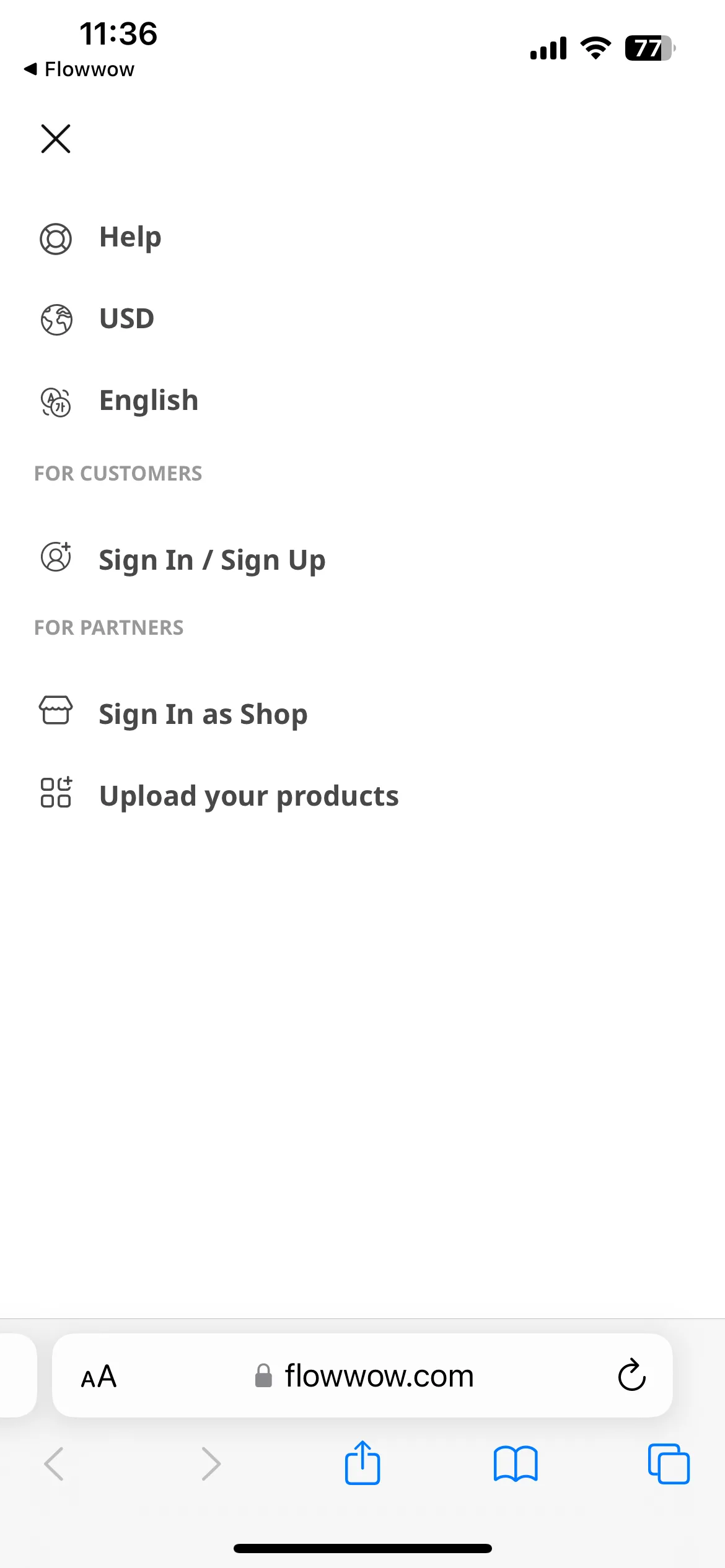Select Sign In / Sign Up
This screenshot has height=1568, width=725.
coord(212,560)
